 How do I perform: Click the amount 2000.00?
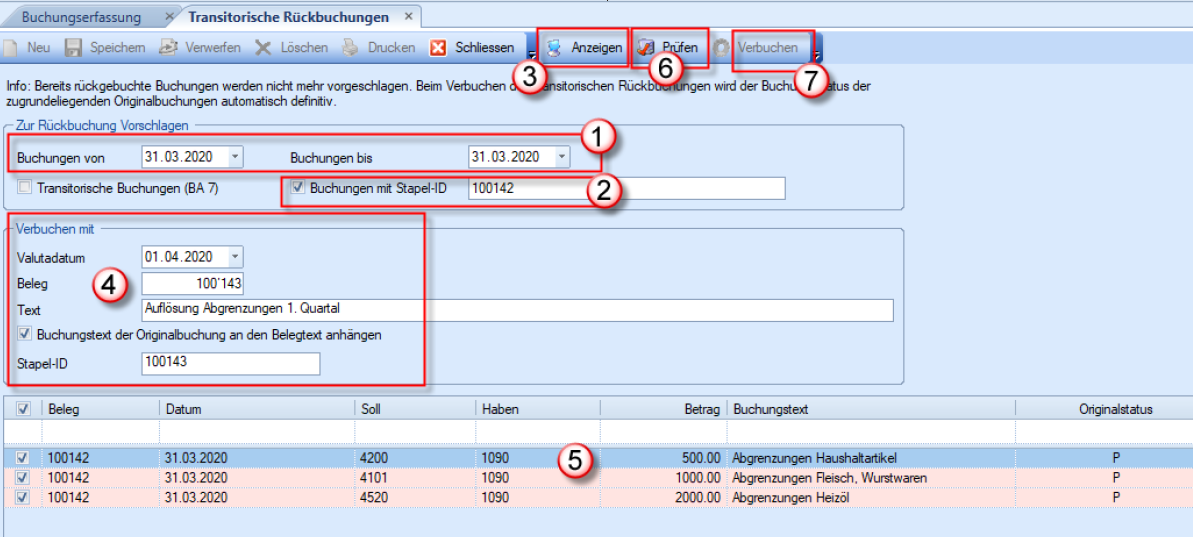point(698,497)
